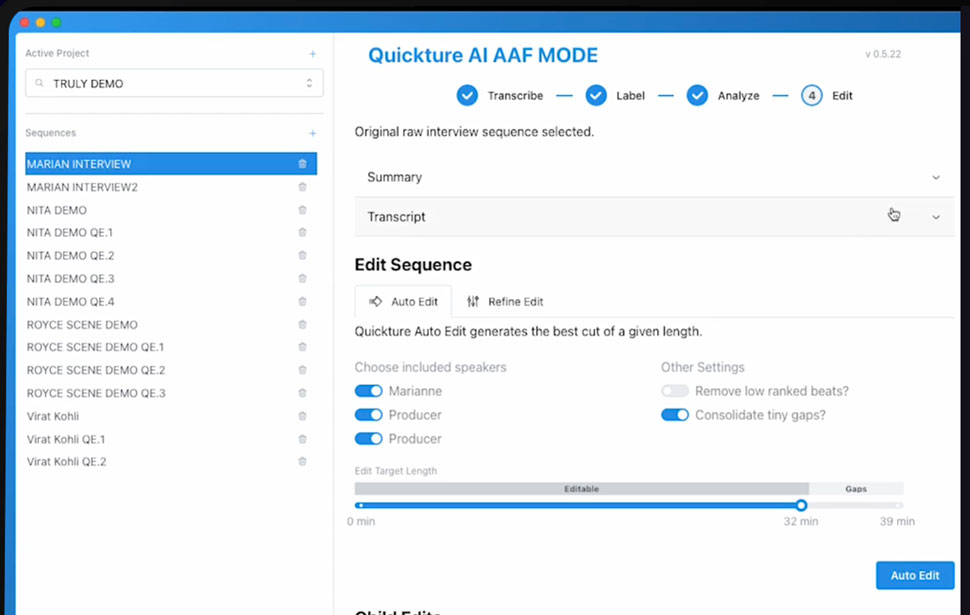Toggle the Marianne speaker switch
970x615 pixels.
pos(369,391)
